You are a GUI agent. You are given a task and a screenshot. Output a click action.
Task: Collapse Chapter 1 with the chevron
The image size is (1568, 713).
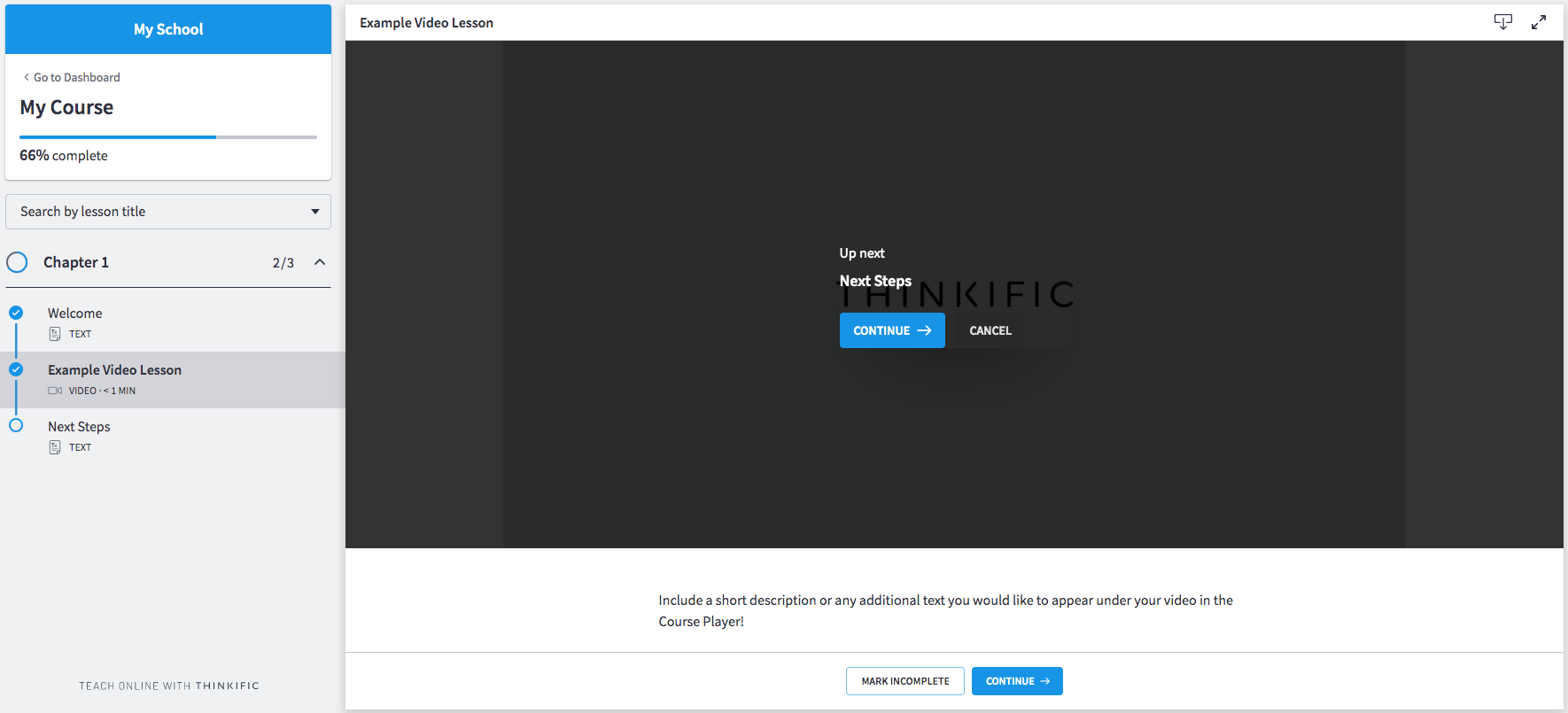click(x=320, y=262)
